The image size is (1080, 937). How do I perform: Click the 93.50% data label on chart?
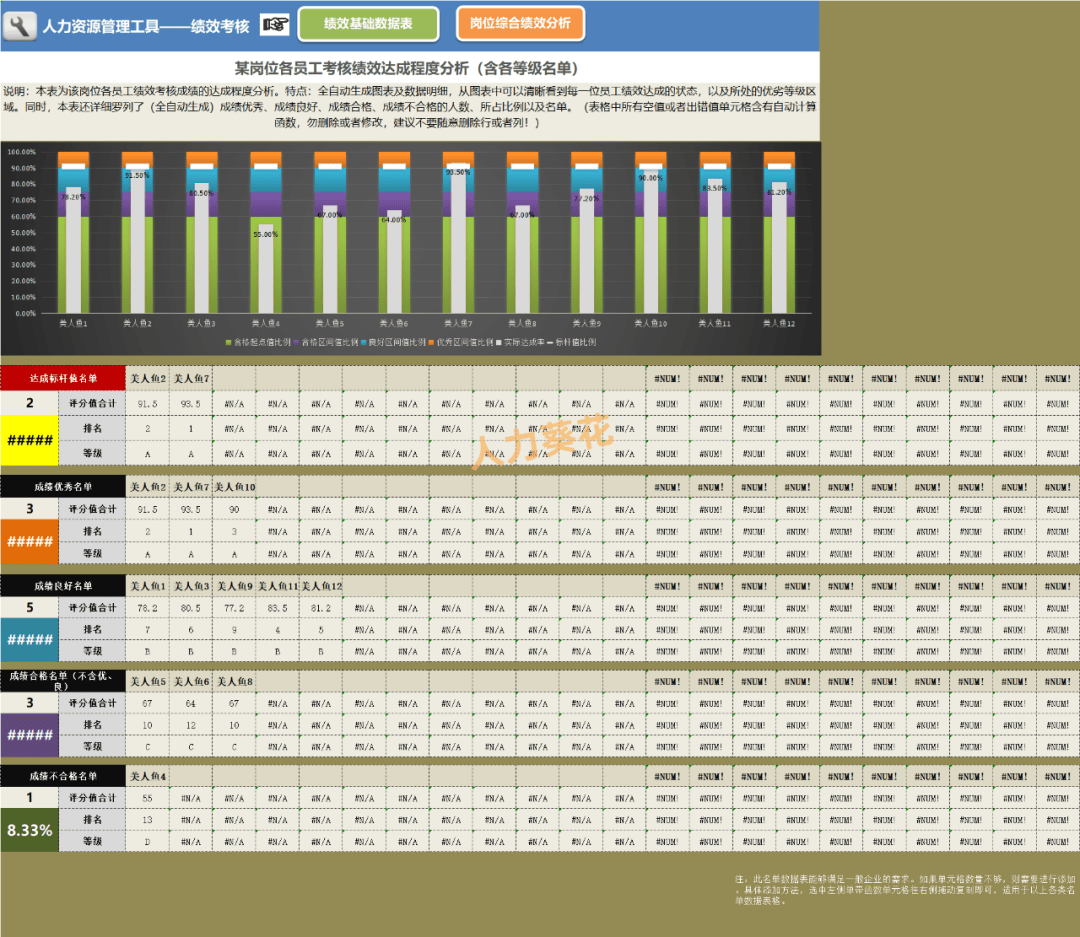[x=457, y=172]
